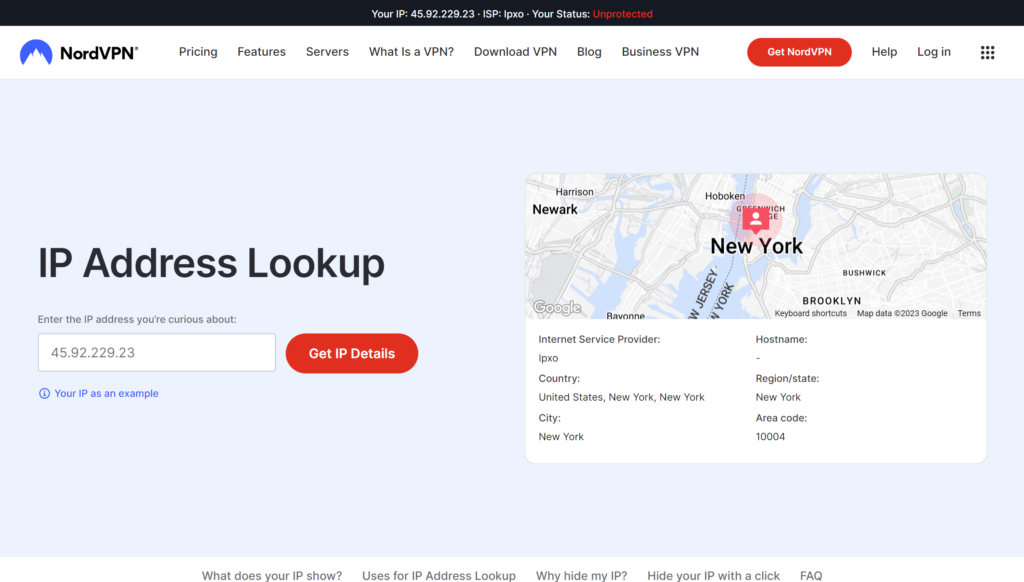Navigate to Download VPN
The height and width of the screenshot is (582, 1024).
point(515,52)
